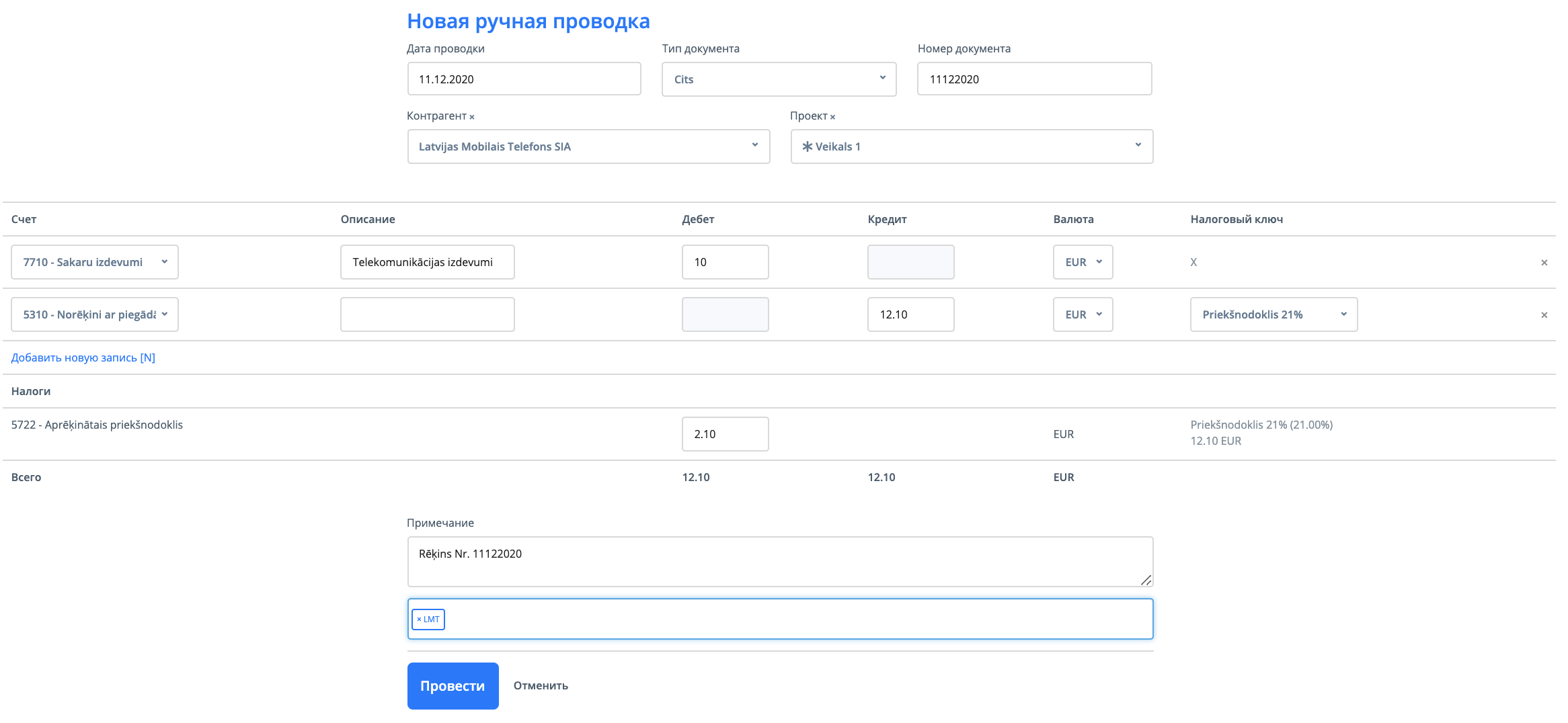Expand the Контрагент Latvijas Mobilais Telefons dropdown
This screenshot has width=1568, height=723.
588,146
